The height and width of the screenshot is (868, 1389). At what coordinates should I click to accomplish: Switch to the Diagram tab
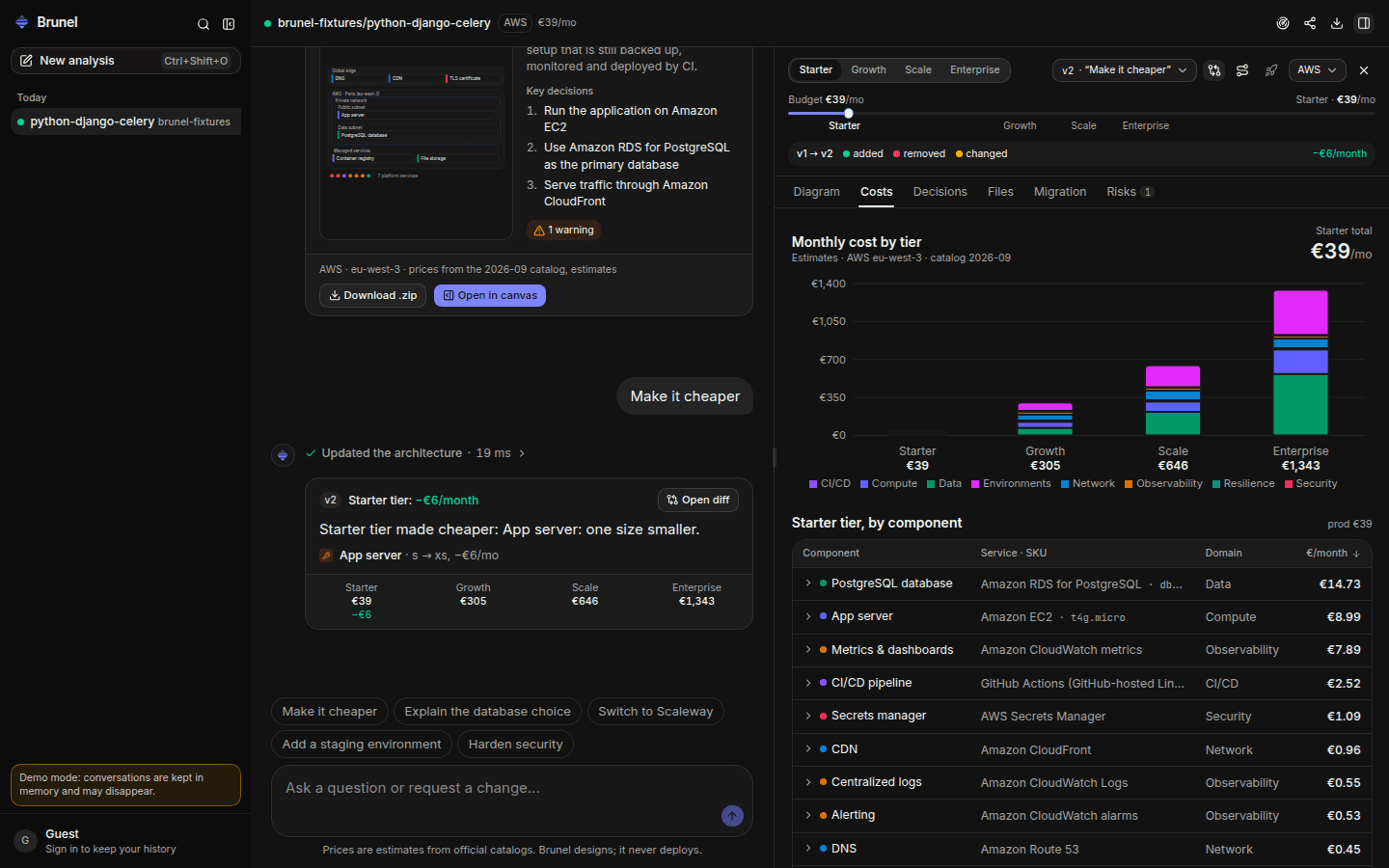(x=816, y=192)
